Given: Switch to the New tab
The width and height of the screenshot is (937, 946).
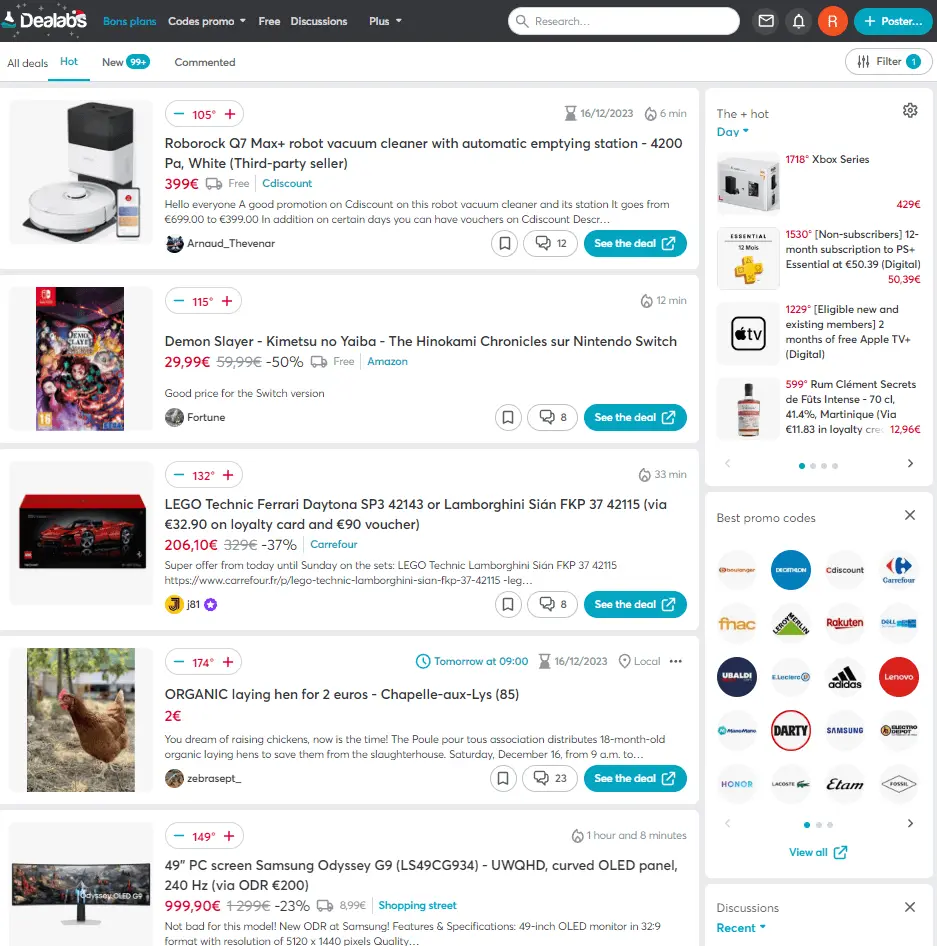Looking at the screenshot, I should pyautogui.click(x=125, y=62).
